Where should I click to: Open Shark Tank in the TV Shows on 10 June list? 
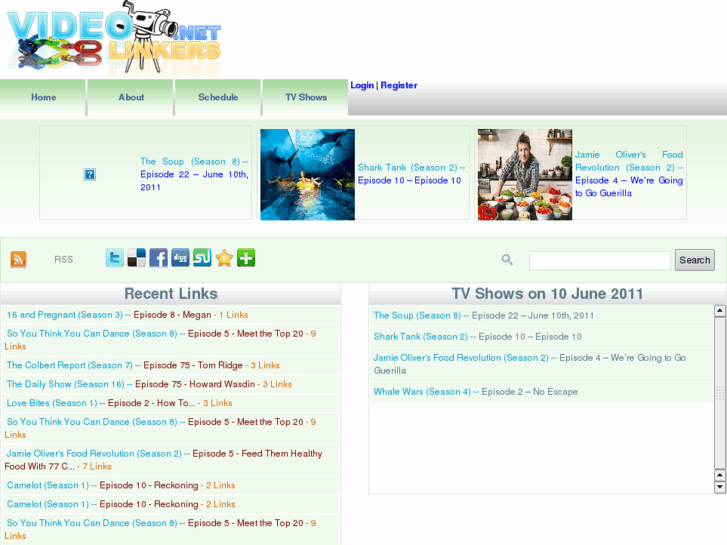478,337
